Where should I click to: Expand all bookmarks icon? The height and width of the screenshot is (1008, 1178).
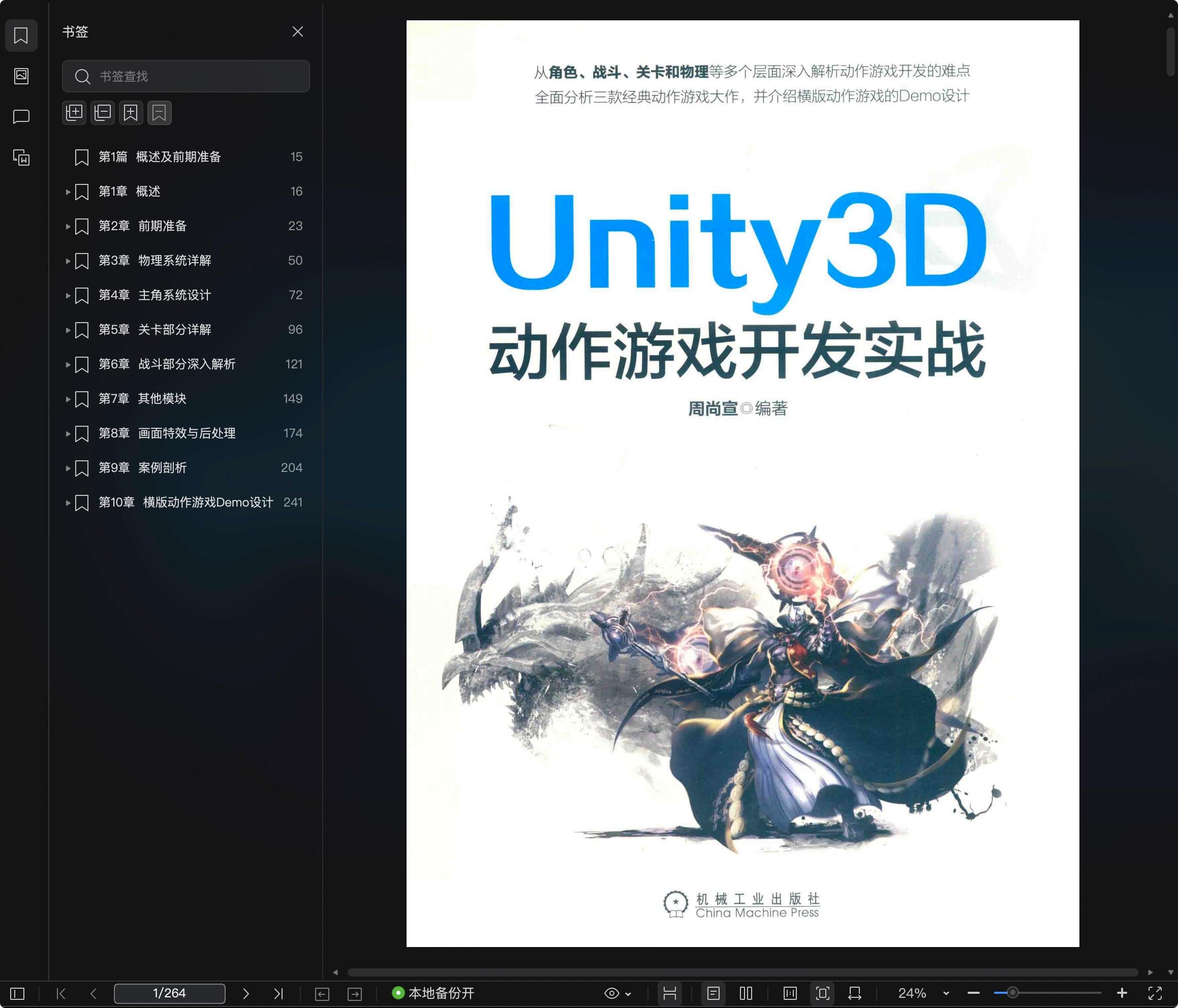[75, 113]
